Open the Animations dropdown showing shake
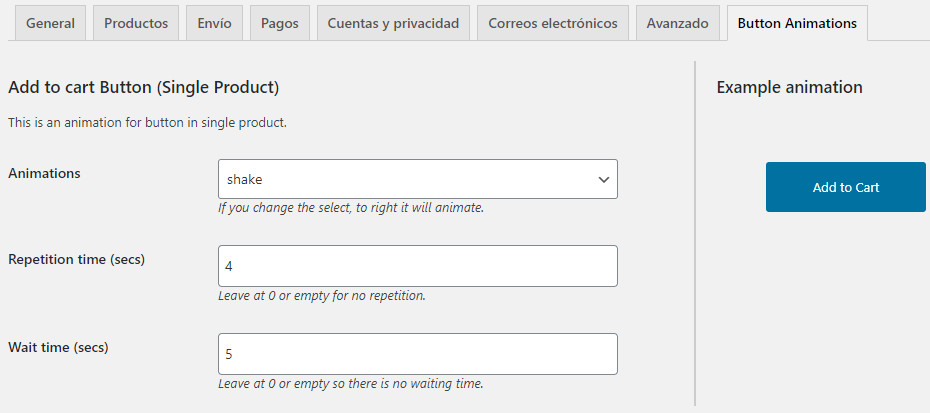 tap(418, 179)
